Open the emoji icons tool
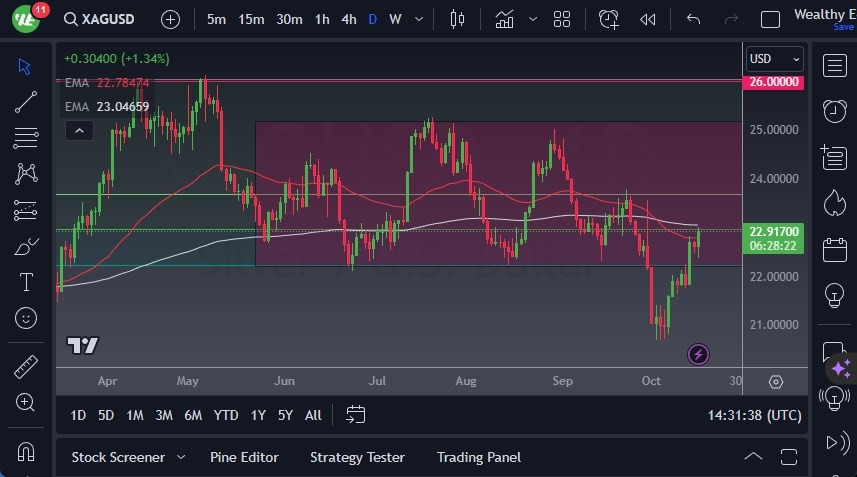Viewport: 857px width, 477px height. 26,319
